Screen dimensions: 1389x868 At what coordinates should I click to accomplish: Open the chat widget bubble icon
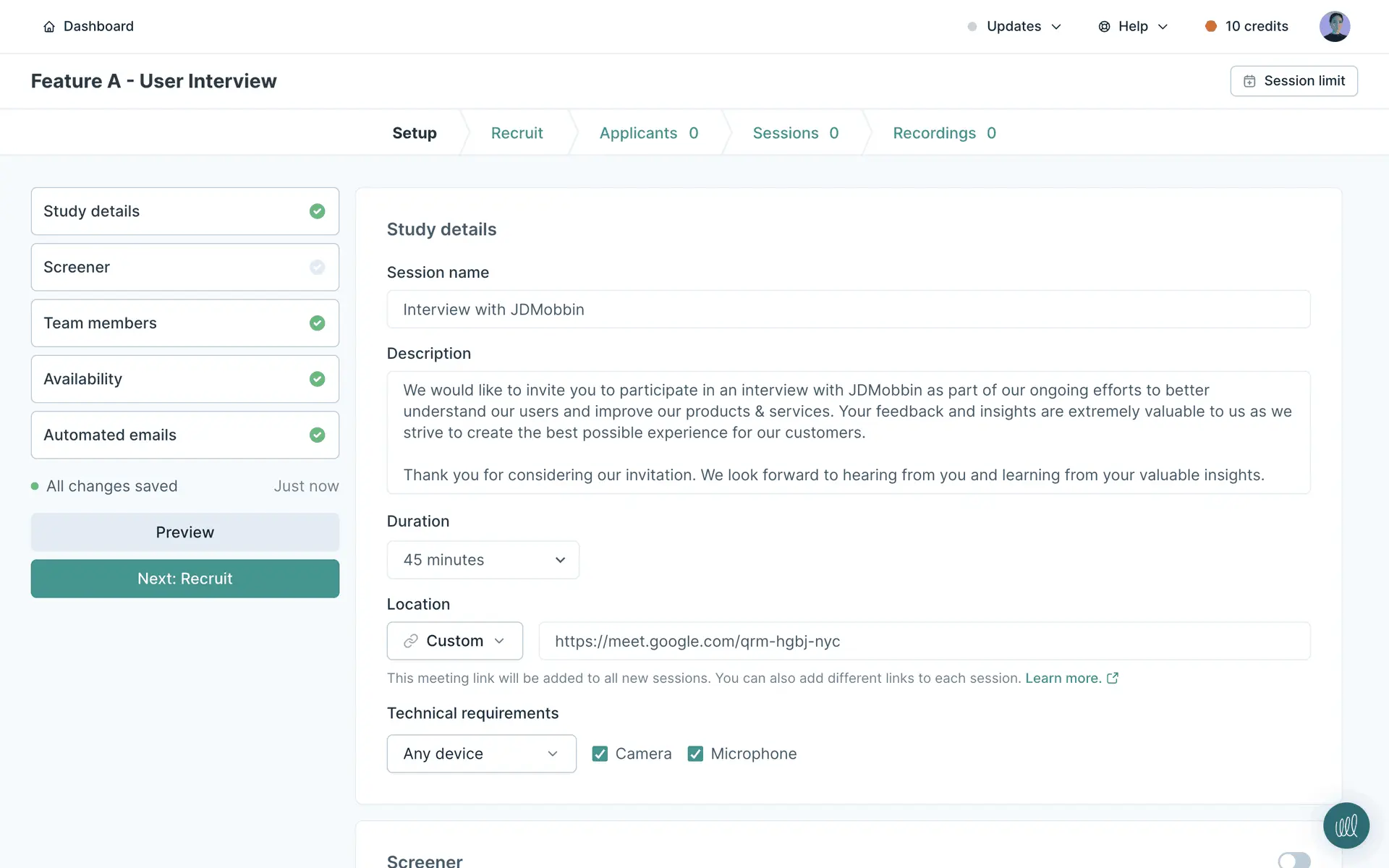[x=1346, y=825]
